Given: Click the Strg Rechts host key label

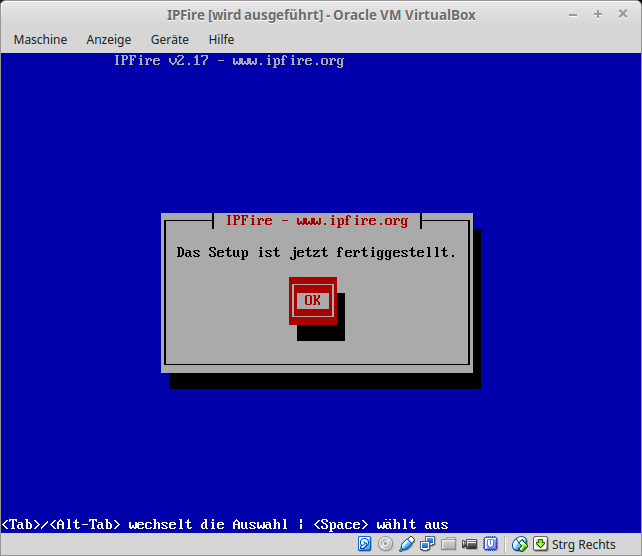Looking at the screenshot, I should (x=583, y=545).
